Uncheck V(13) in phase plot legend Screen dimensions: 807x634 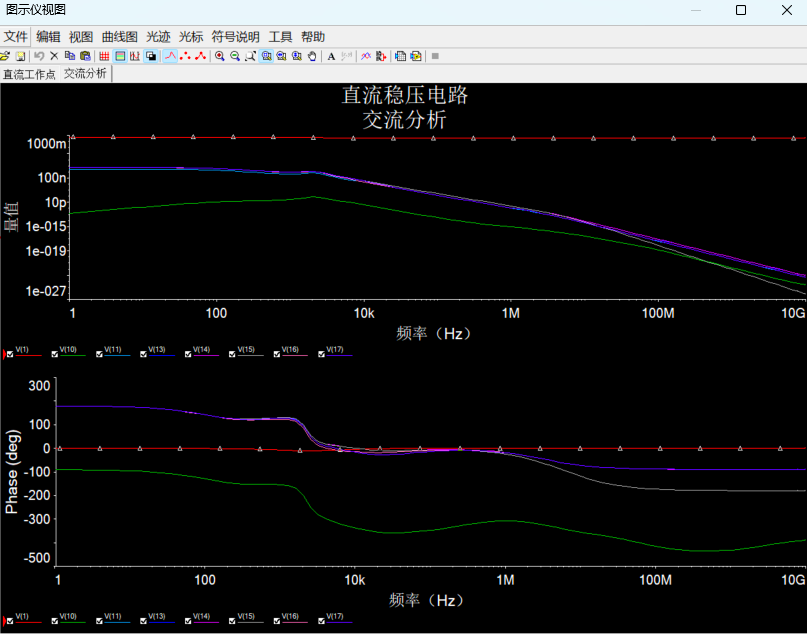(144, 621)
